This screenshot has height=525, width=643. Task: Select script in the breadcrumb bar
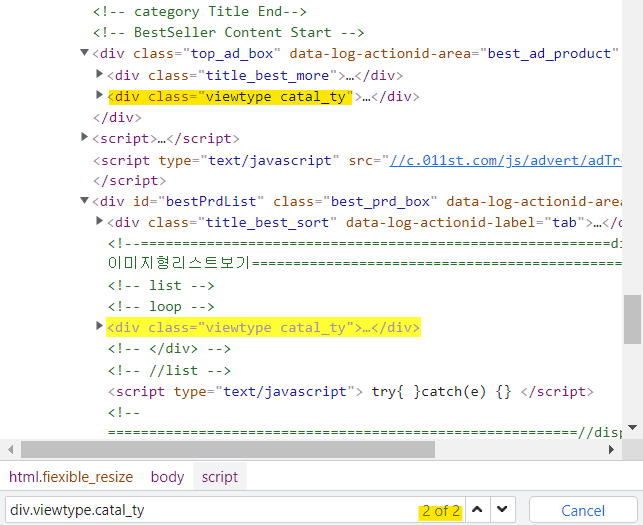coord(219,477)
